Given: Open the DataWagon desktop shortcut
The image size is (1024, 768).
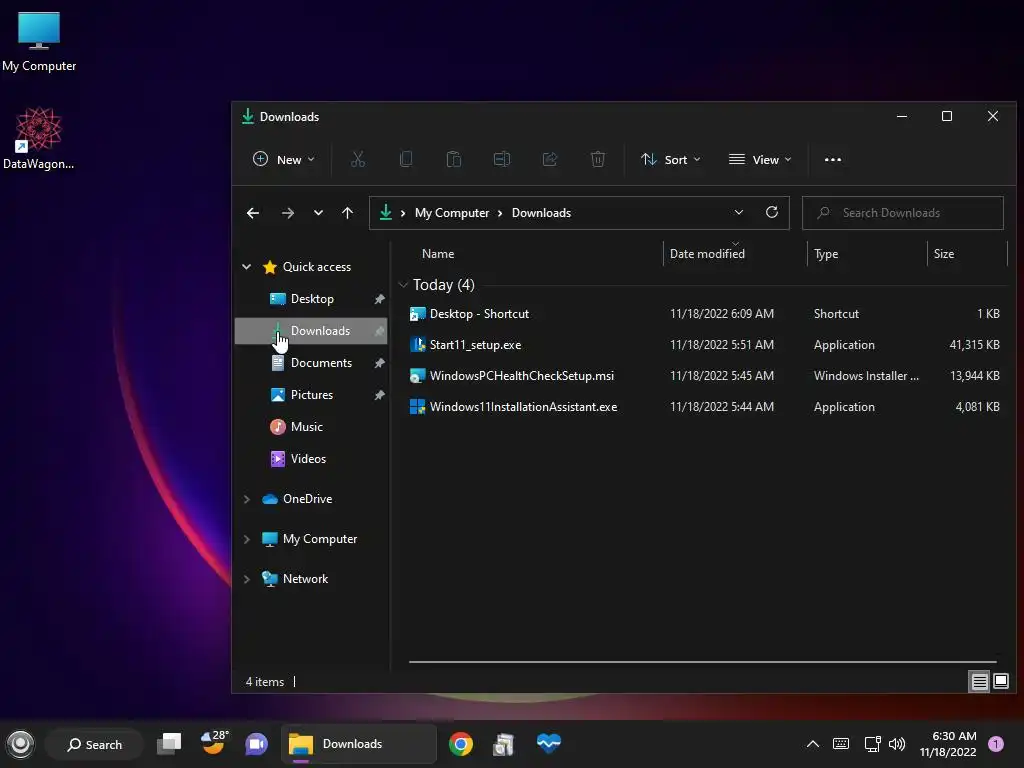Looking at the screenshot, I should (x=39, y=138).
